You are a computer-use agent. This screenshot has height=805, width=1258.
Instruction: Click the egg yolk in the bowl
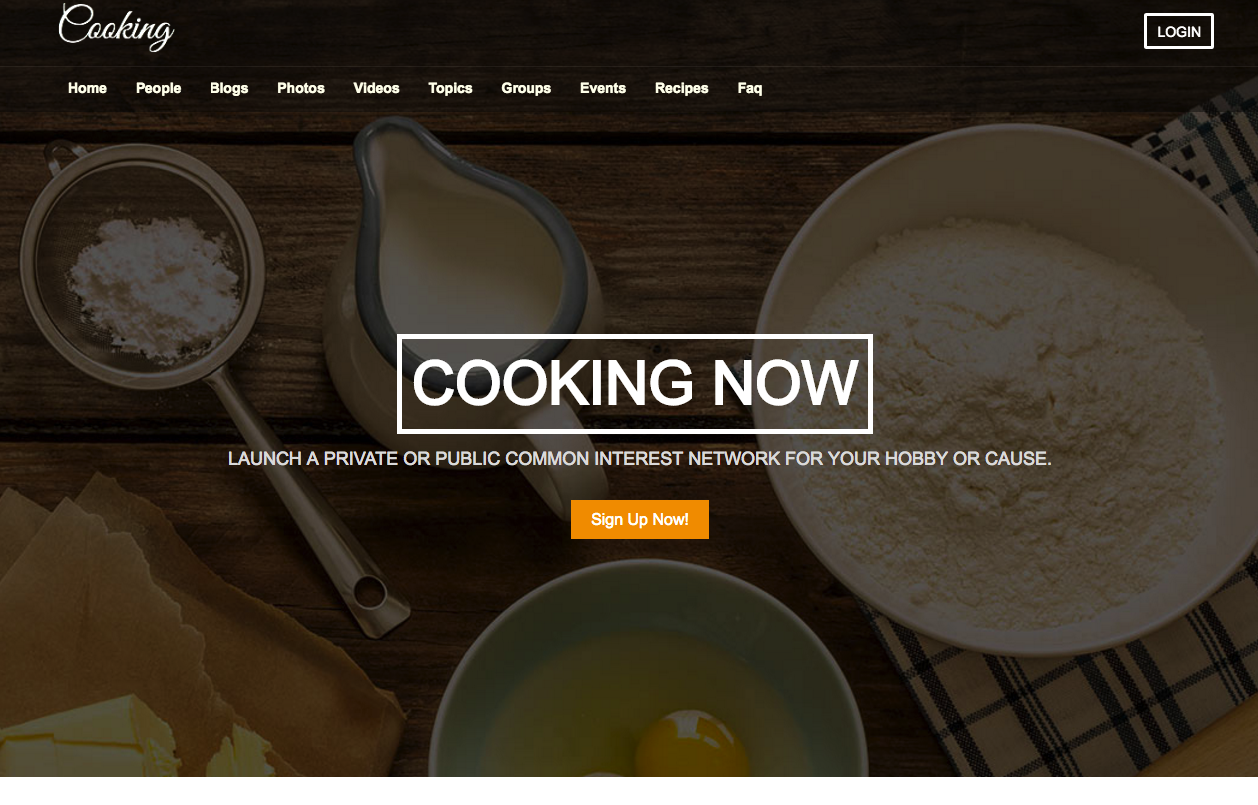coord(690,744)
